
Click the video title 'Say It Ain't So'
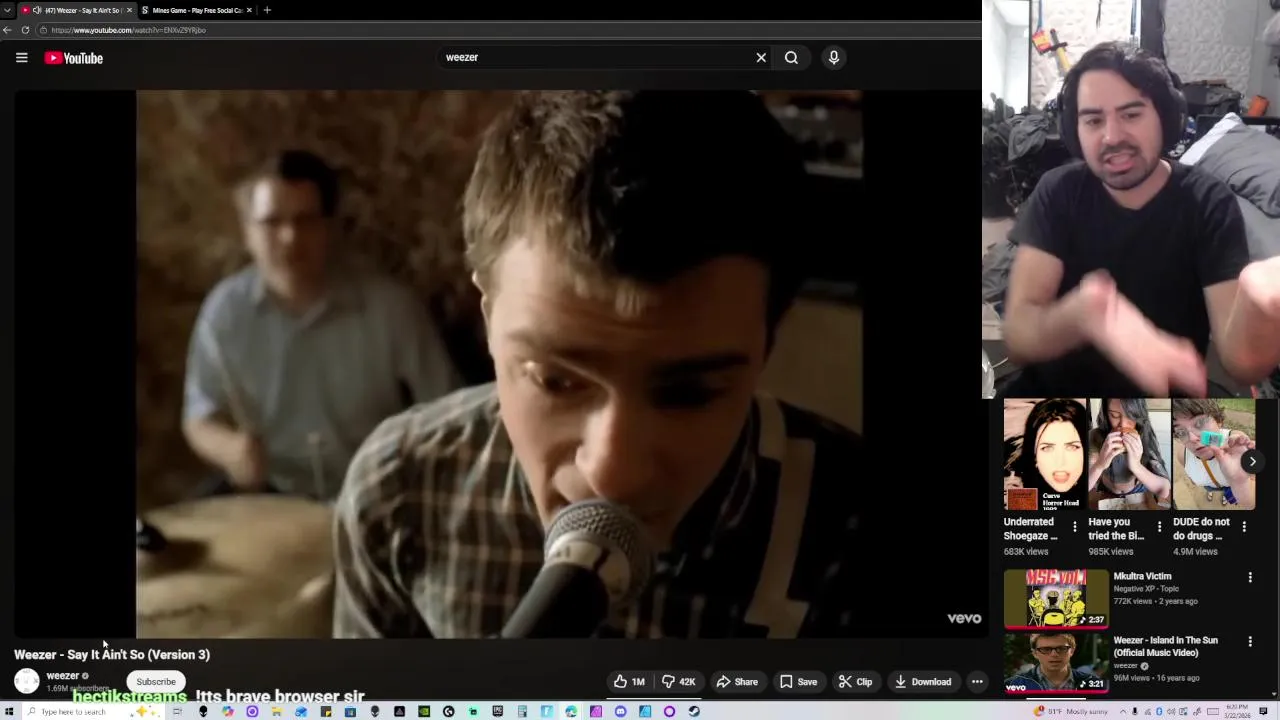pyautogui.click(x=112, y=655)
